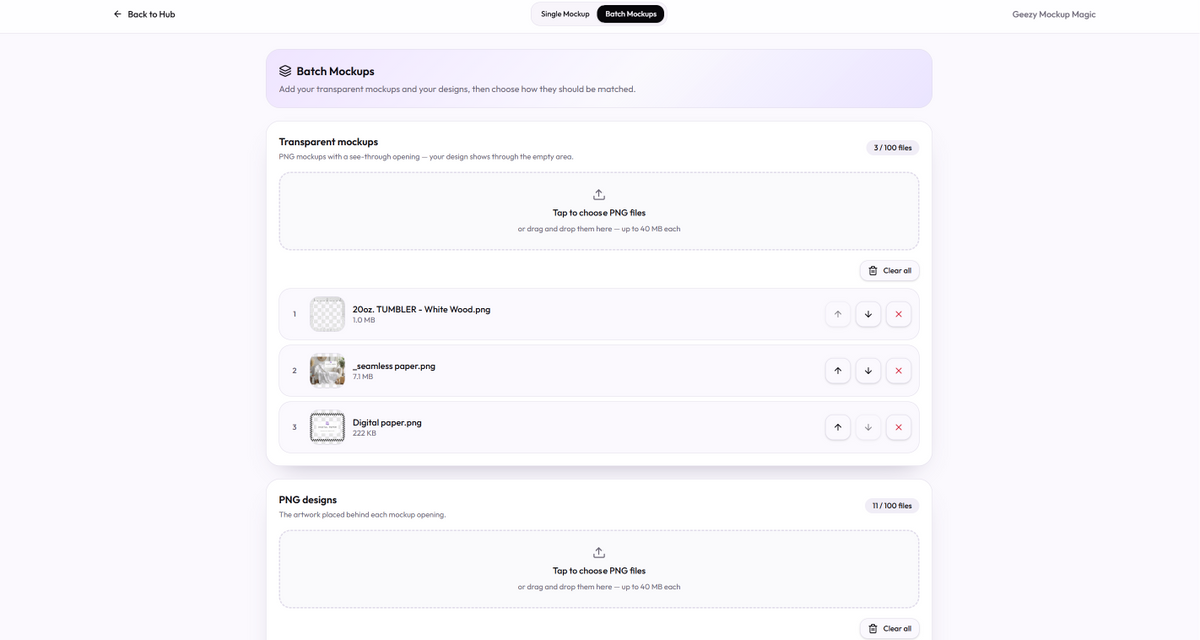Clear all PNG designs
This screenshot has width=1200, height=640.
[x=889, y=629]
